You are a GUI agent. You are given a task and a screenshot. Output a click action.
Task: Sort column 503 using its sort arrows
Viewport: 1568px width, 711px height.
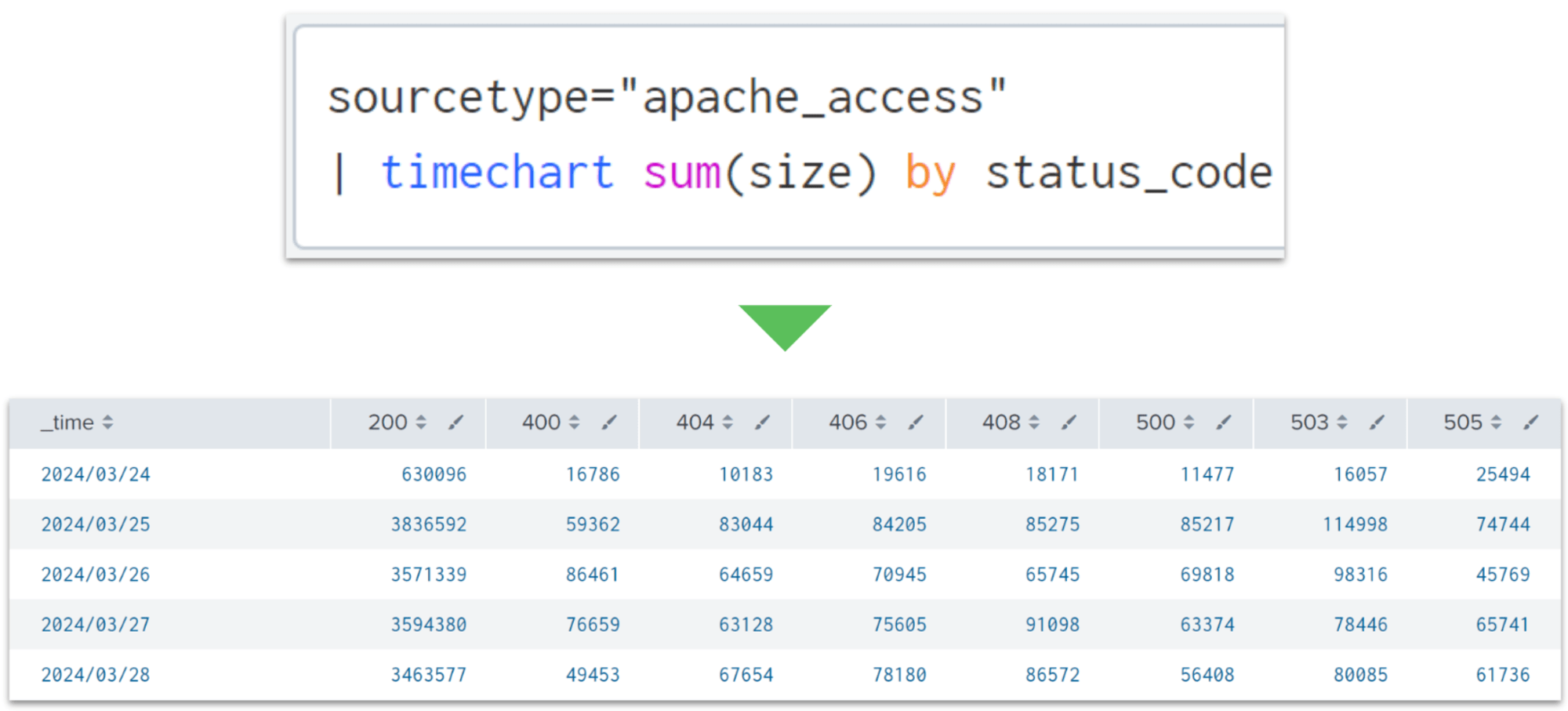pyautogui.click(x=1342, y=423)
